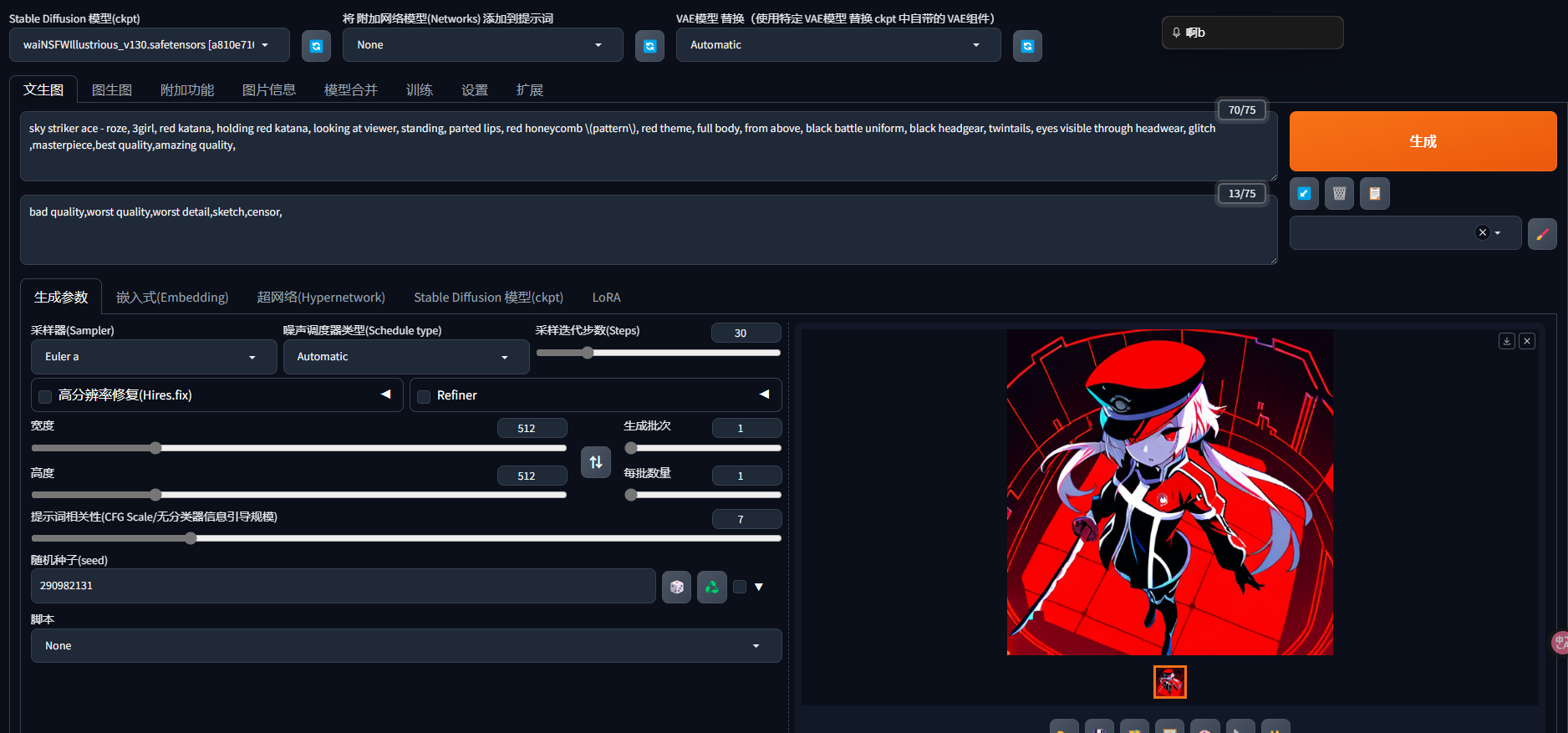
Task: Select the LoRA sub-tab
Action: click(607, 298)
